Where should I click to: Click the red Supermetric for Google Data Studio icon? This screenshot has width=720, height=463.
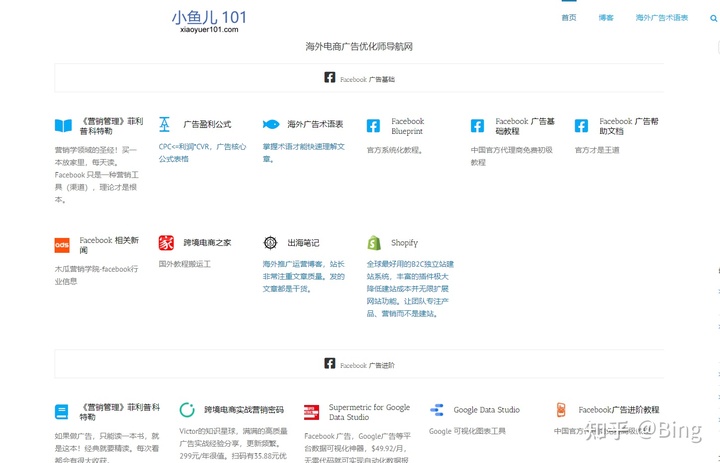coord(311,412)
